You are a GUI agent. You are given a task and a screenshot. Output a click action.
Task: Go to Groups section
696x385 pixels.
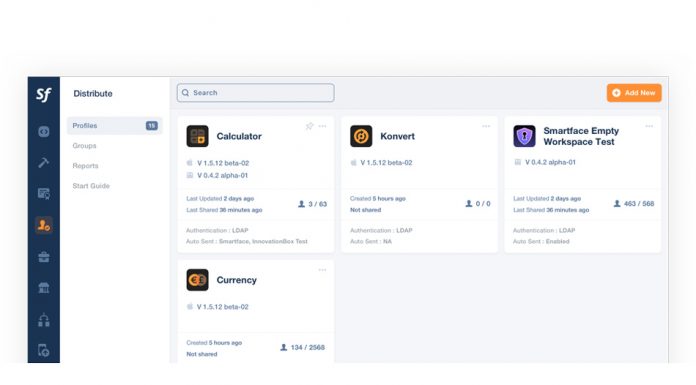tap(84, 146)
